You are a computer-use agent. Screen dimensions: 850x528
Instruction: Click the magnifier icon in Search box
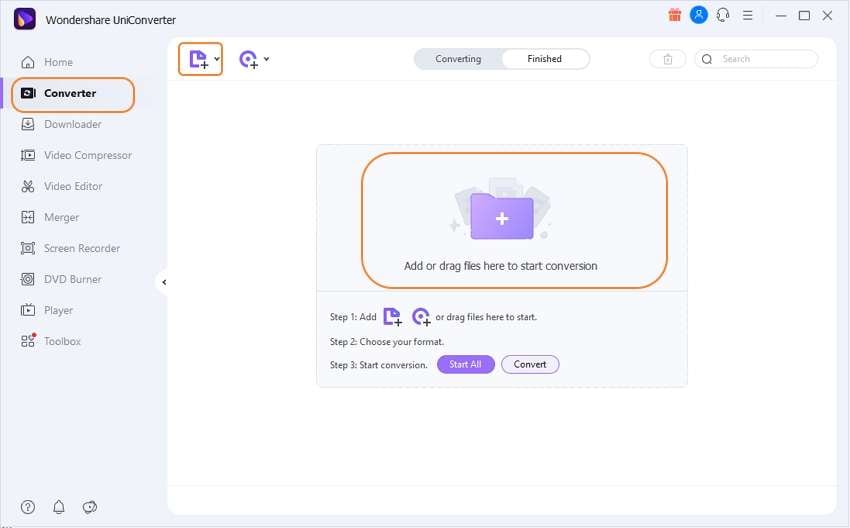(707, 59)
